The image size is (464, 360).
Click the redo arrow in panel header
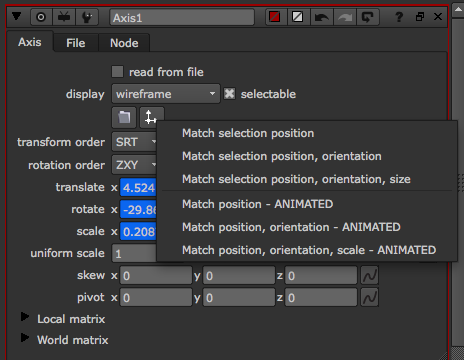(x=345, y=17)
